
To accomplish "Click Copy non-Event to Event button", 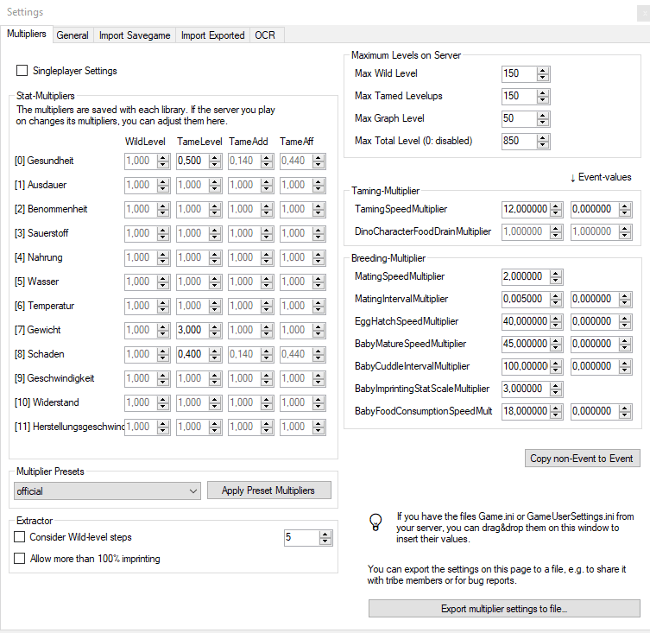I will pos(582,458).
